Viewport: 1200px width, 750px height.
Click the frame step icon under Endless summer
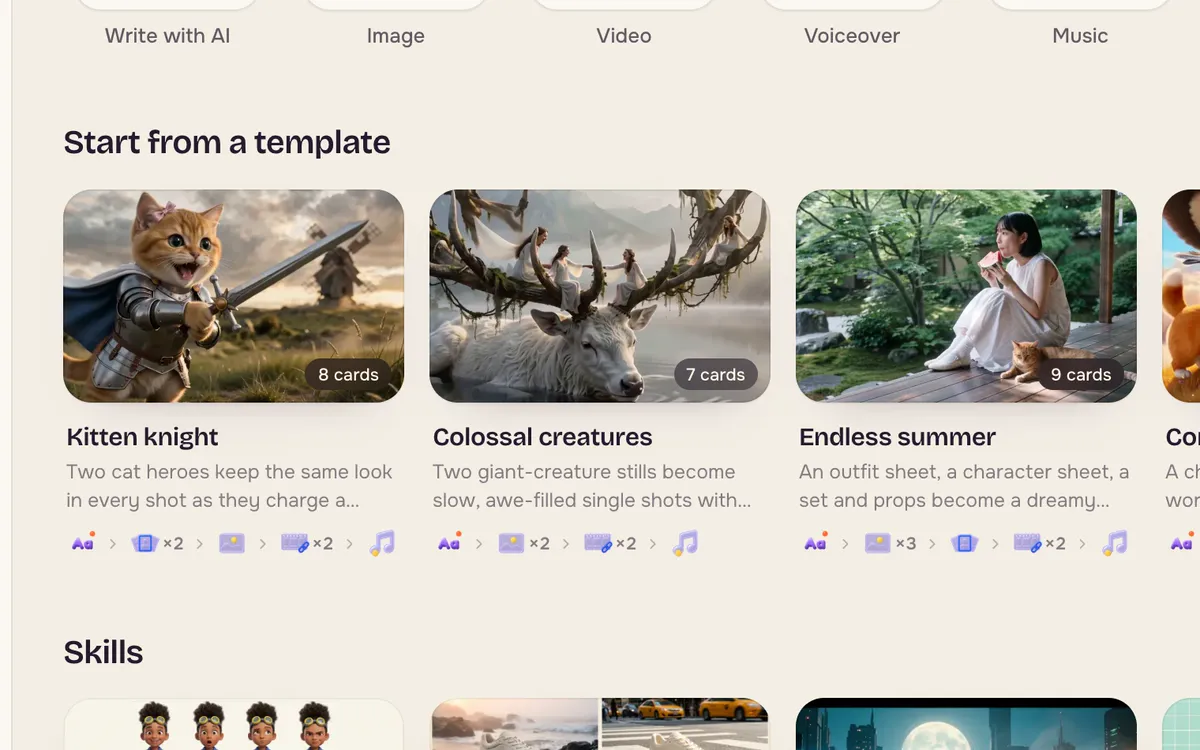(964, 543)
